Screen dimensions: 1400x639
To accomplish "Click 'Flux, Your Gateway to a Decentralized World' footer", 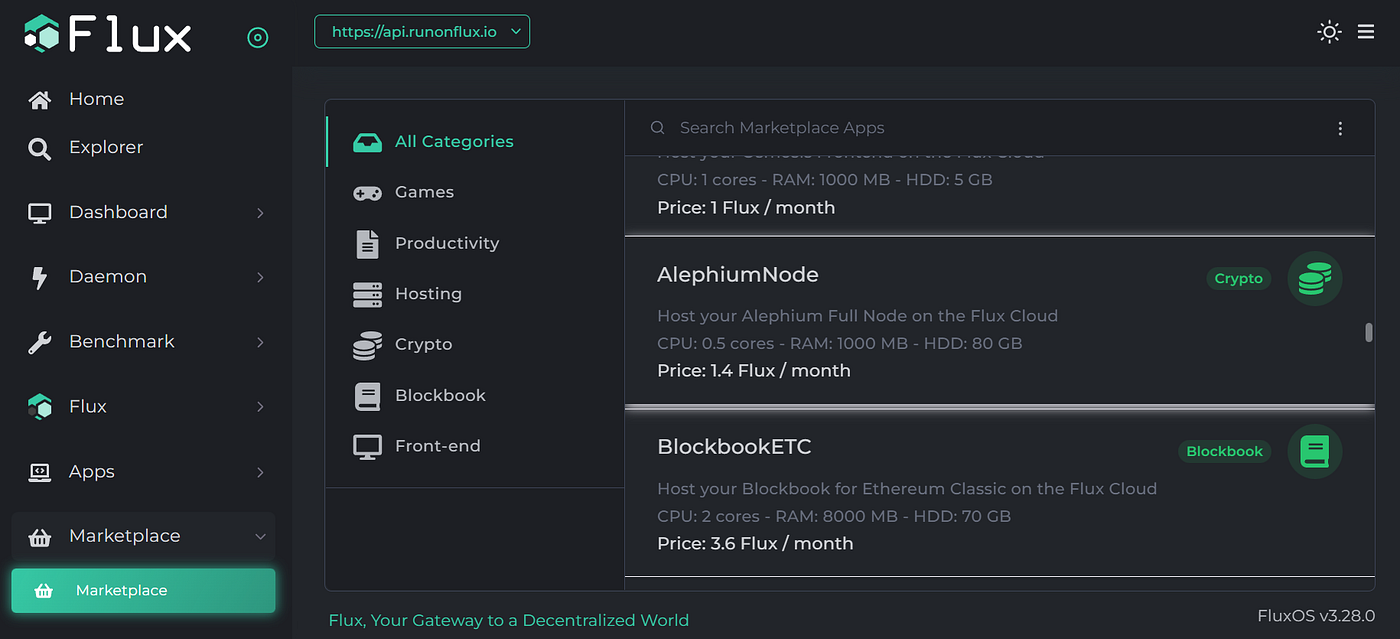I will click(508, 620).
